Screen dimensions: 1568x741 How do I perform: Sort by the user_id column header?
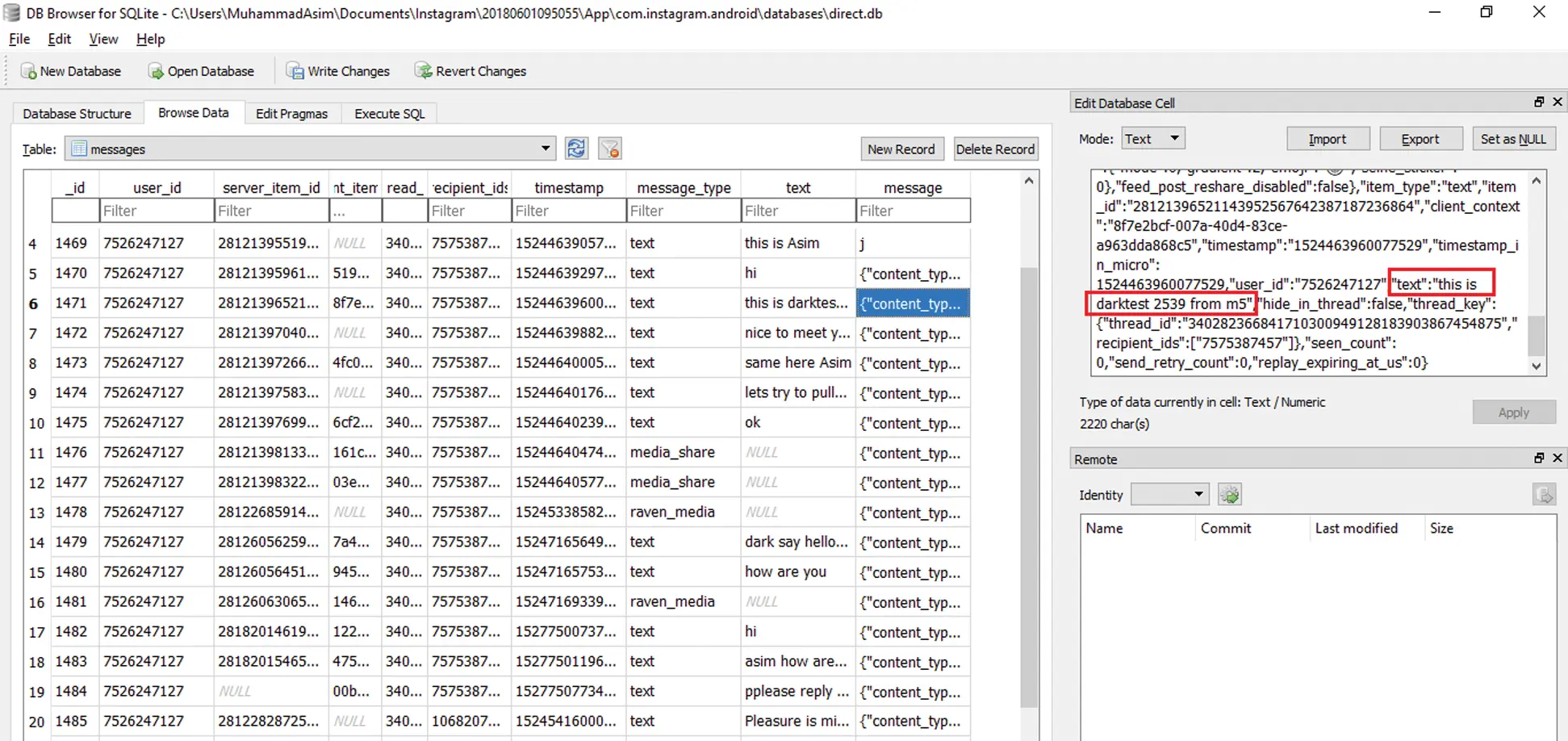[157, 187]
